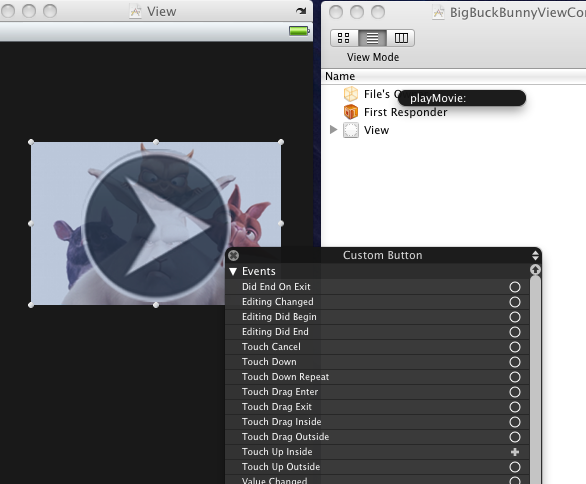The height and width of the screenshot is (484, 586).
Task: Click the top-left resize handle of the button
Action: point(31,142)
